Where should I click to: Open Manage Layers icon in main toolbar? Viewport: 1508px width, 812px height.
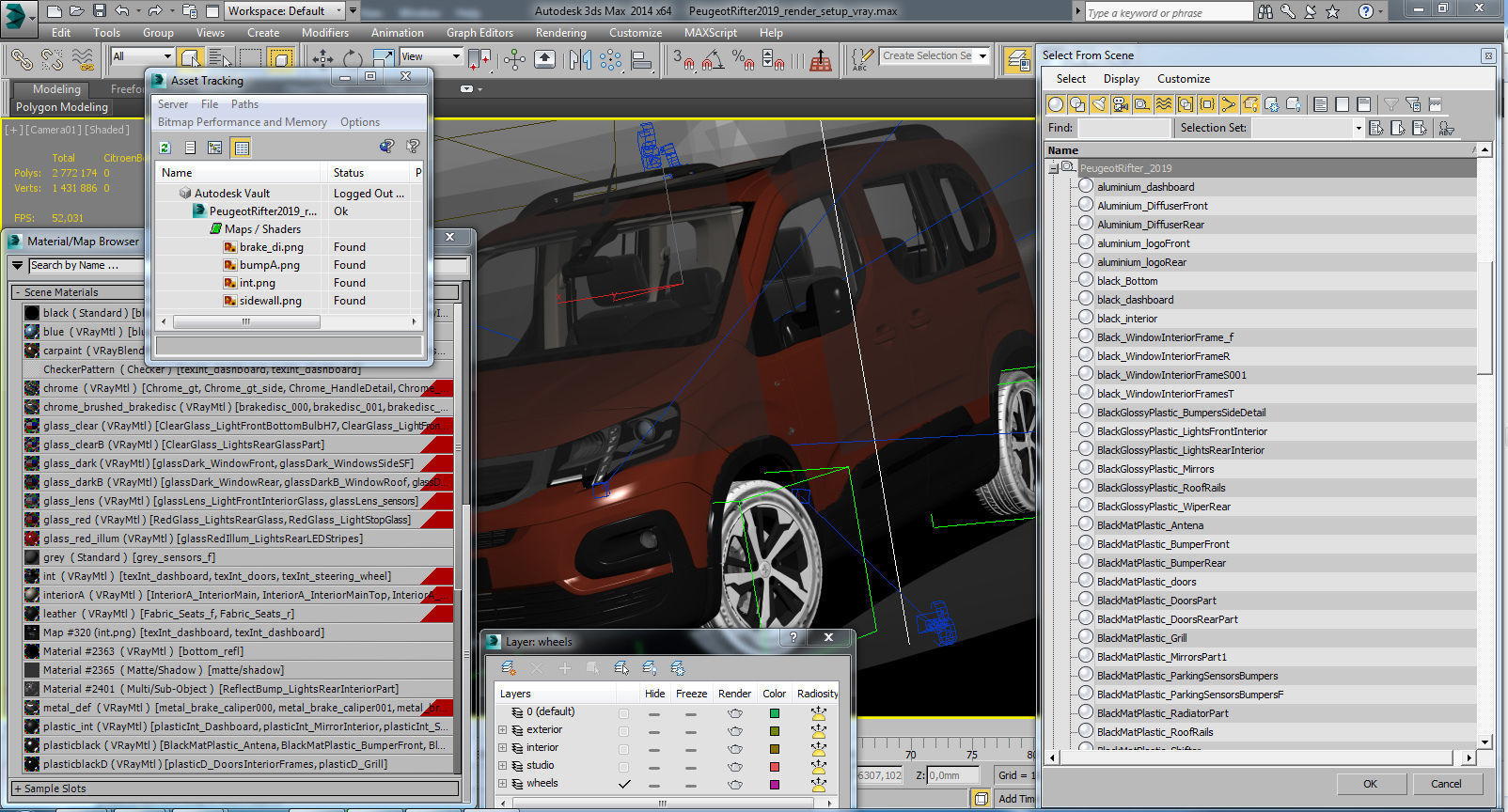pyautogui.click(x=1017, y=59)
